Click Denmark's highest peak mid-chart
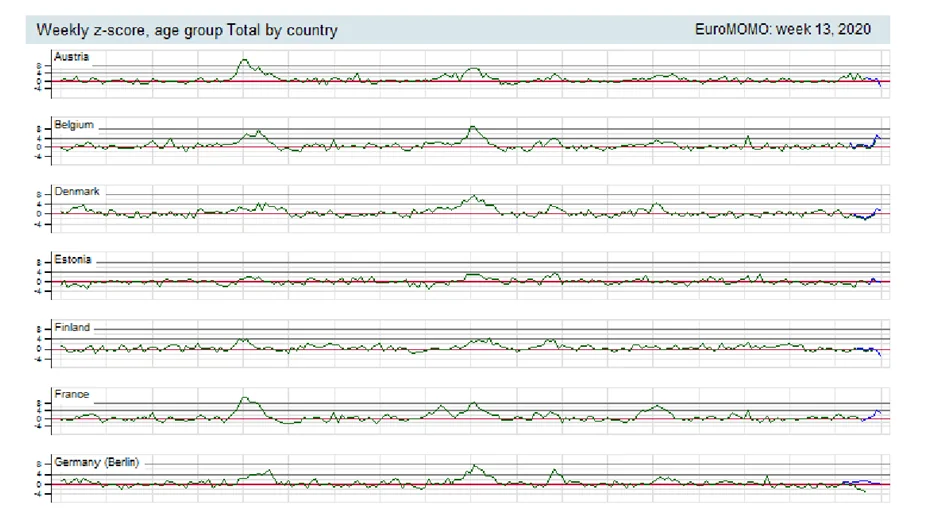The height and width of the screenshot is (518, 946). tap(474, 197)
